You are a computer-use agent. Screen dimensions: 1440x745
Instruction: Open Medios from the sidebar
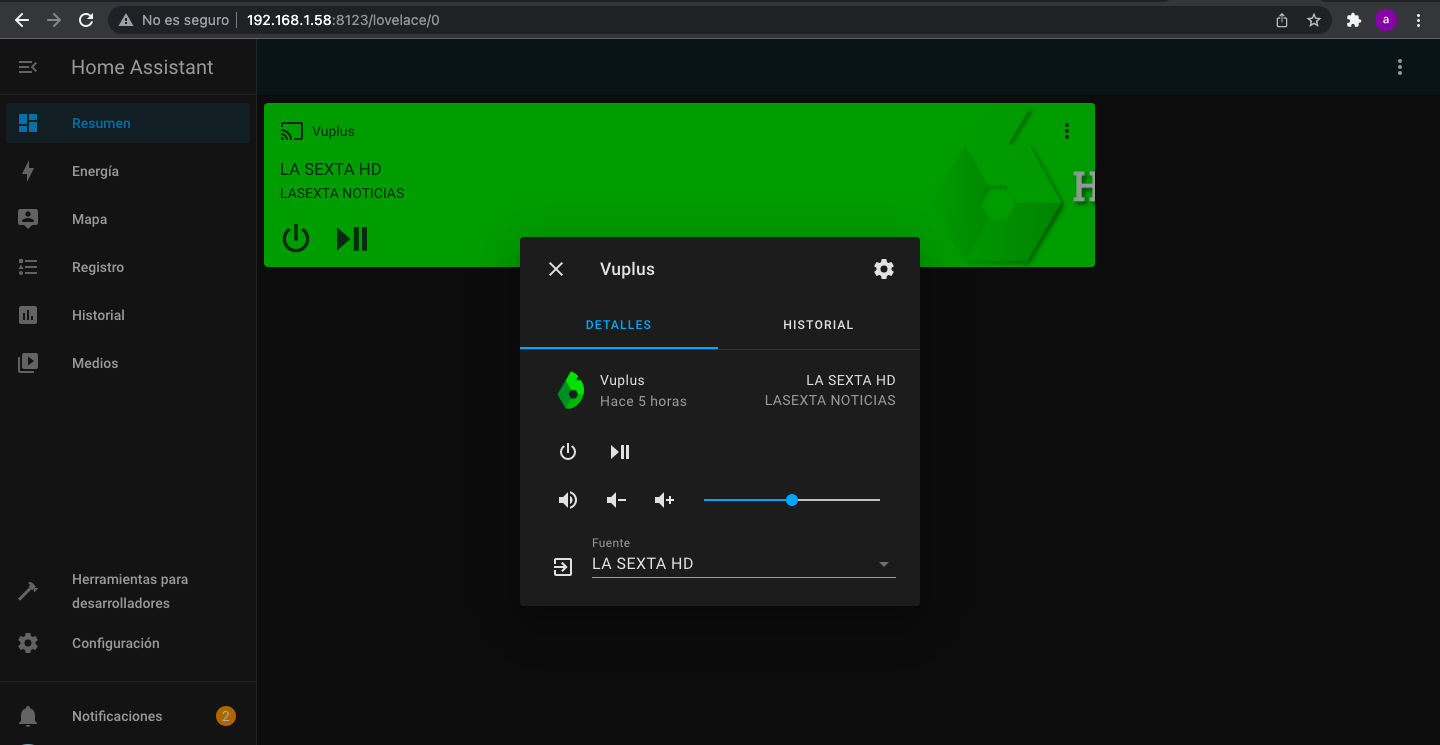click(95, 363)
